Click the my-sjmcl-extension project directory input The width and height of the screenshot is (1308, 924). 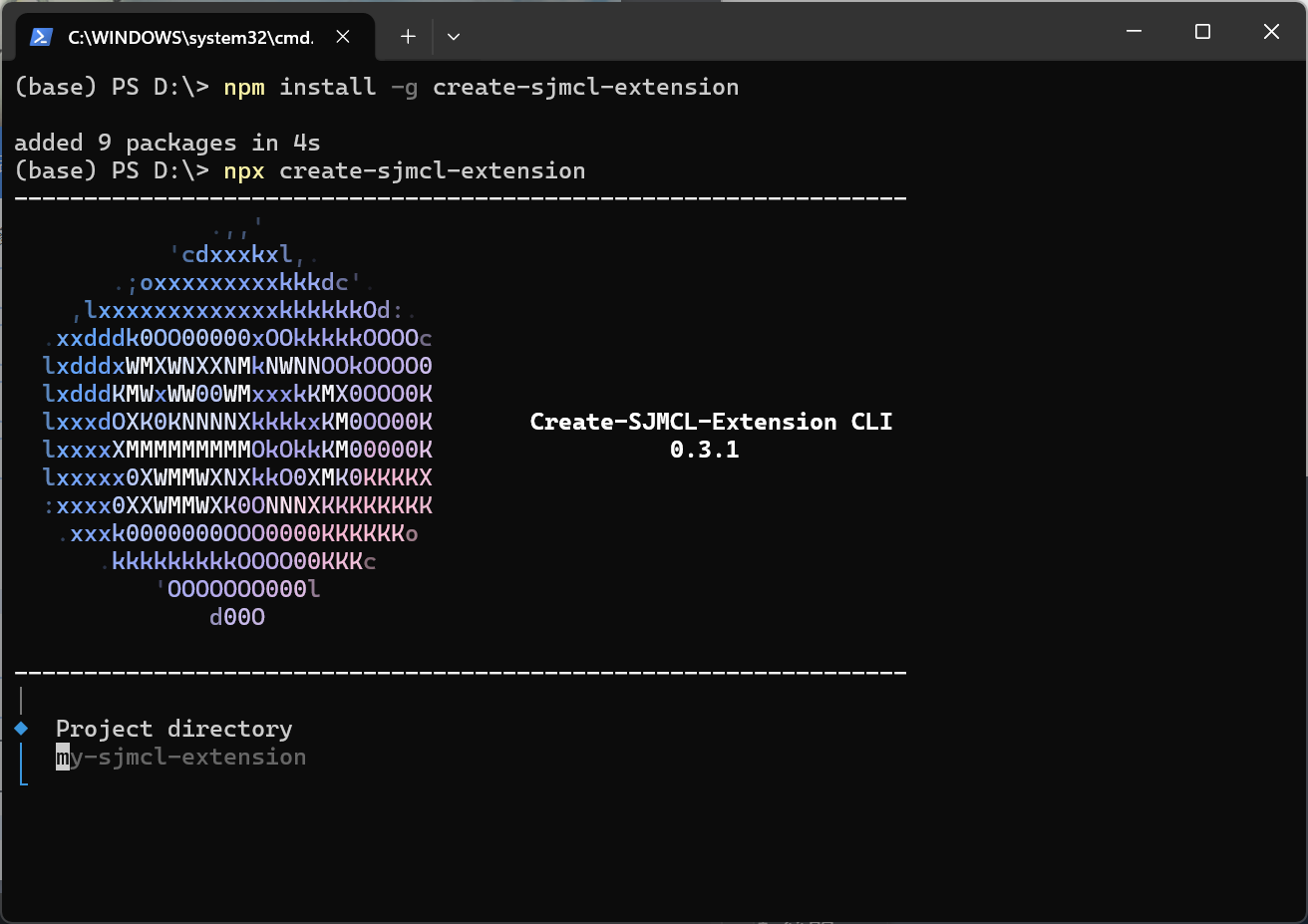tap(181, 758)
